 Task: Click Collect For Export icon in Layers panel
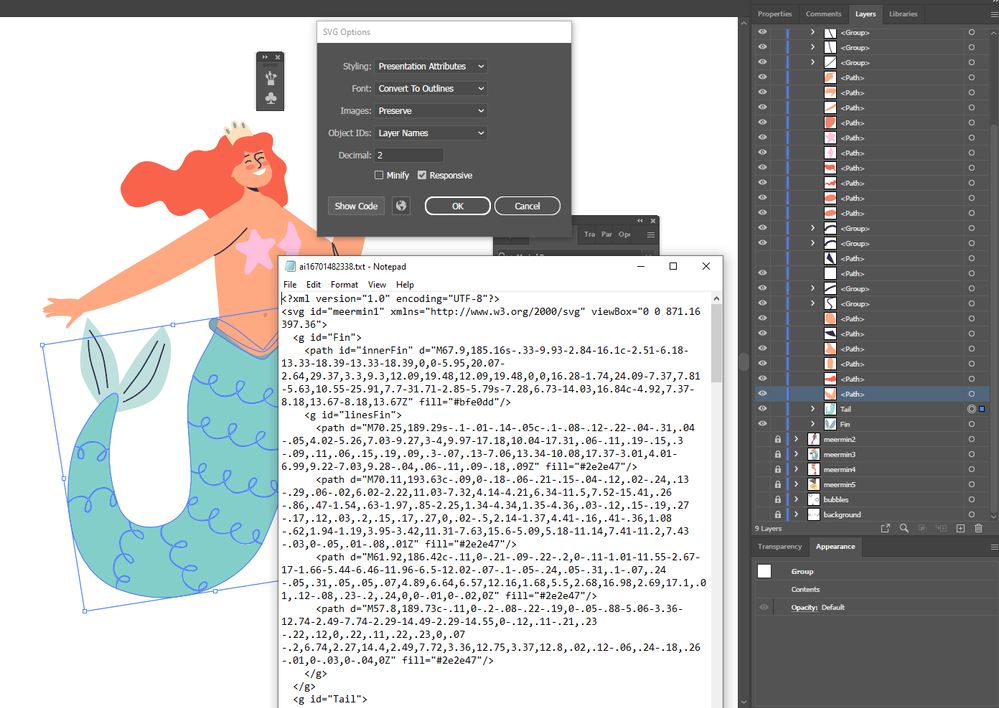[885, 528]
